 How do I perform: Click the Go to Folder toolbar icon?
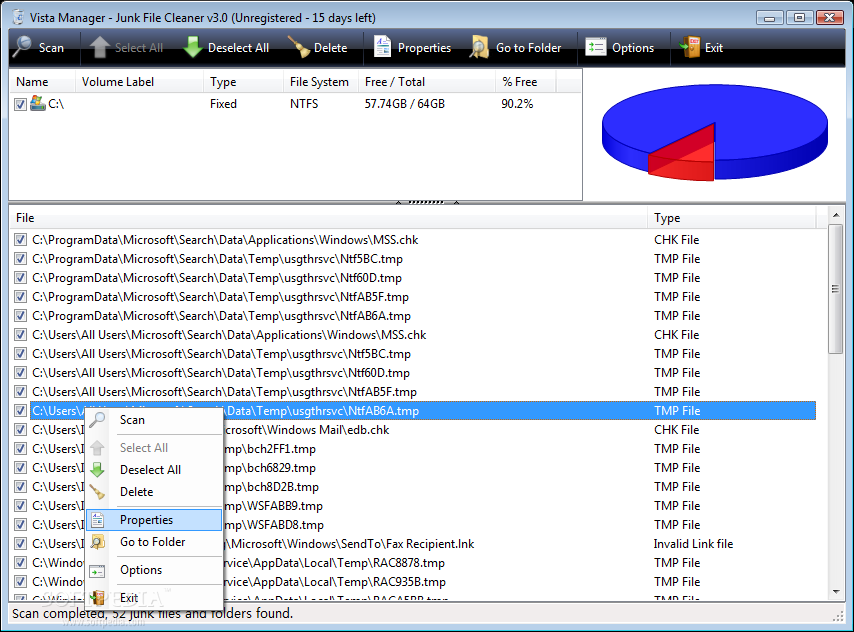479,47
